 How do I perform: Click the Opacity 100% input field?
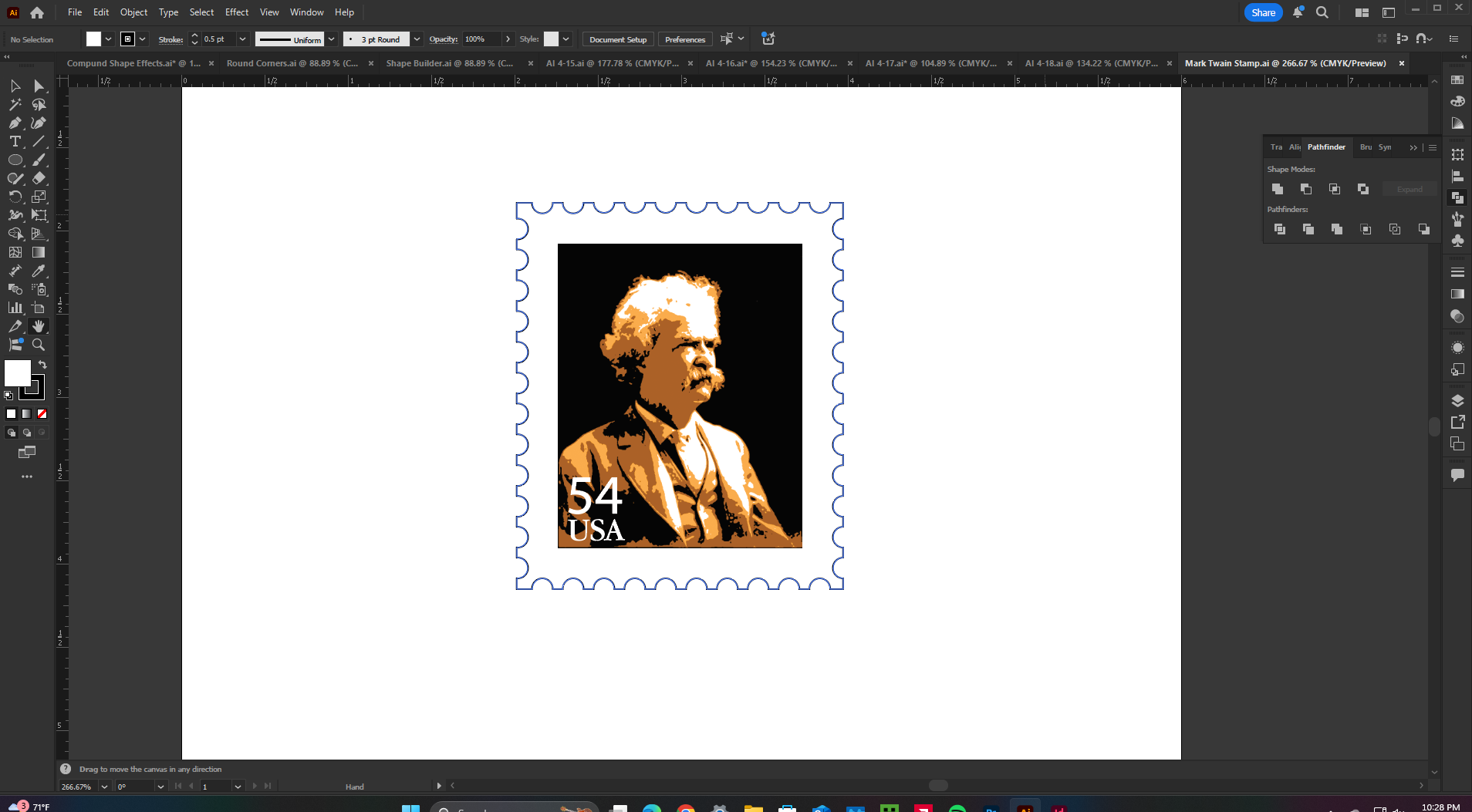point(482,39)
